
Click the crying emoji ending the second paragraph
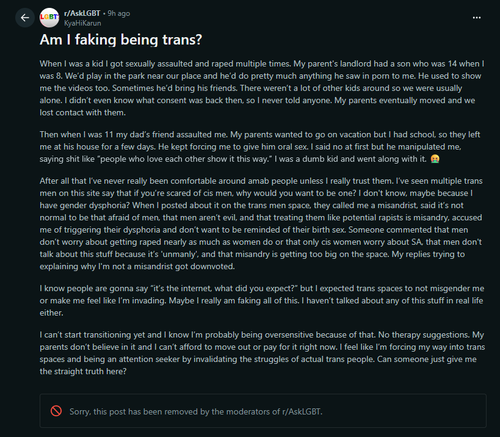(435, 159)
